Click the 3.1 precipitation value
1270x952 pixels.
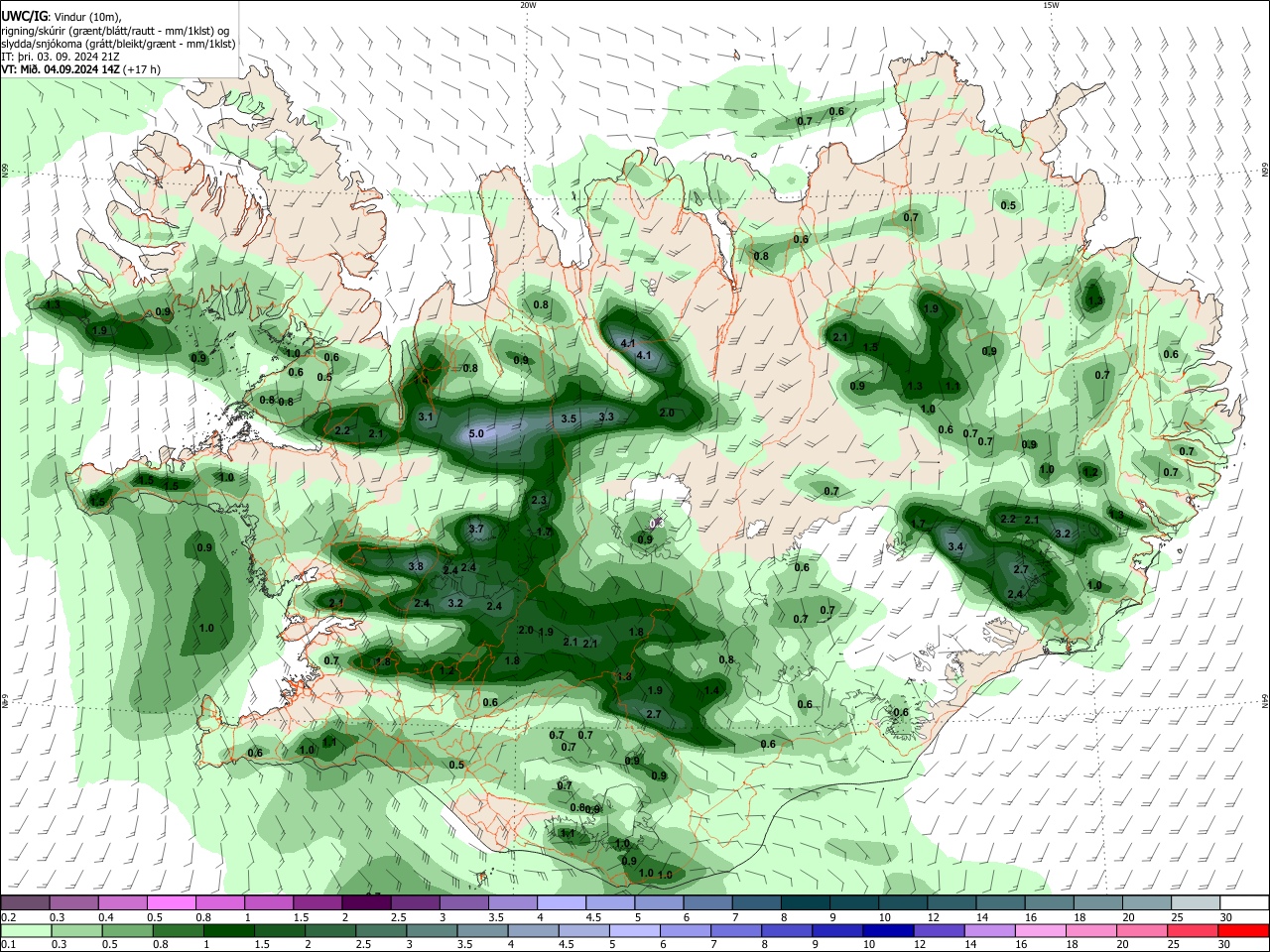[426, 416]
